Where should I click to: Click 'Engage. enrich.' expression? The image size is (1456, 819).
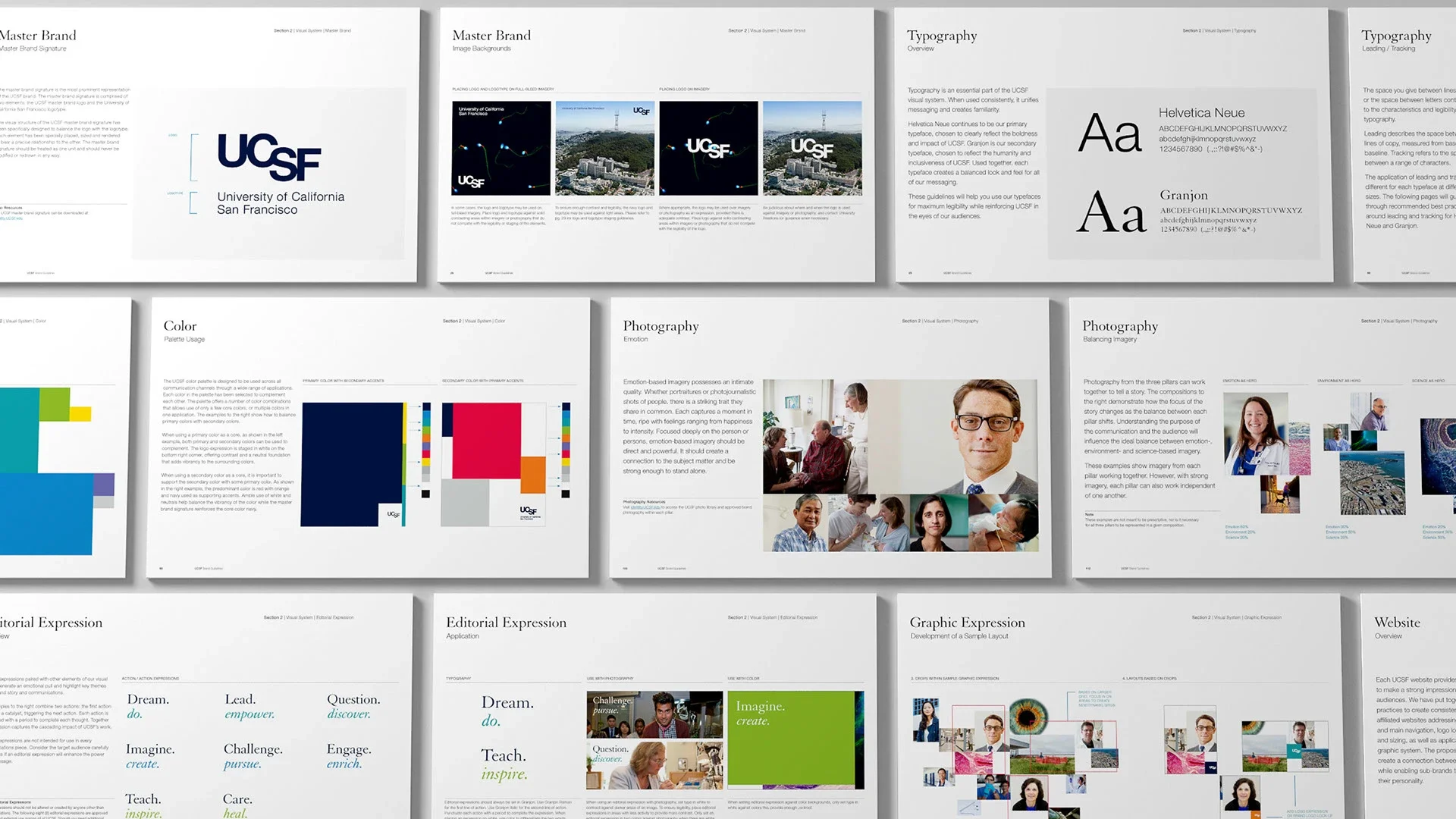pos(349,756)
